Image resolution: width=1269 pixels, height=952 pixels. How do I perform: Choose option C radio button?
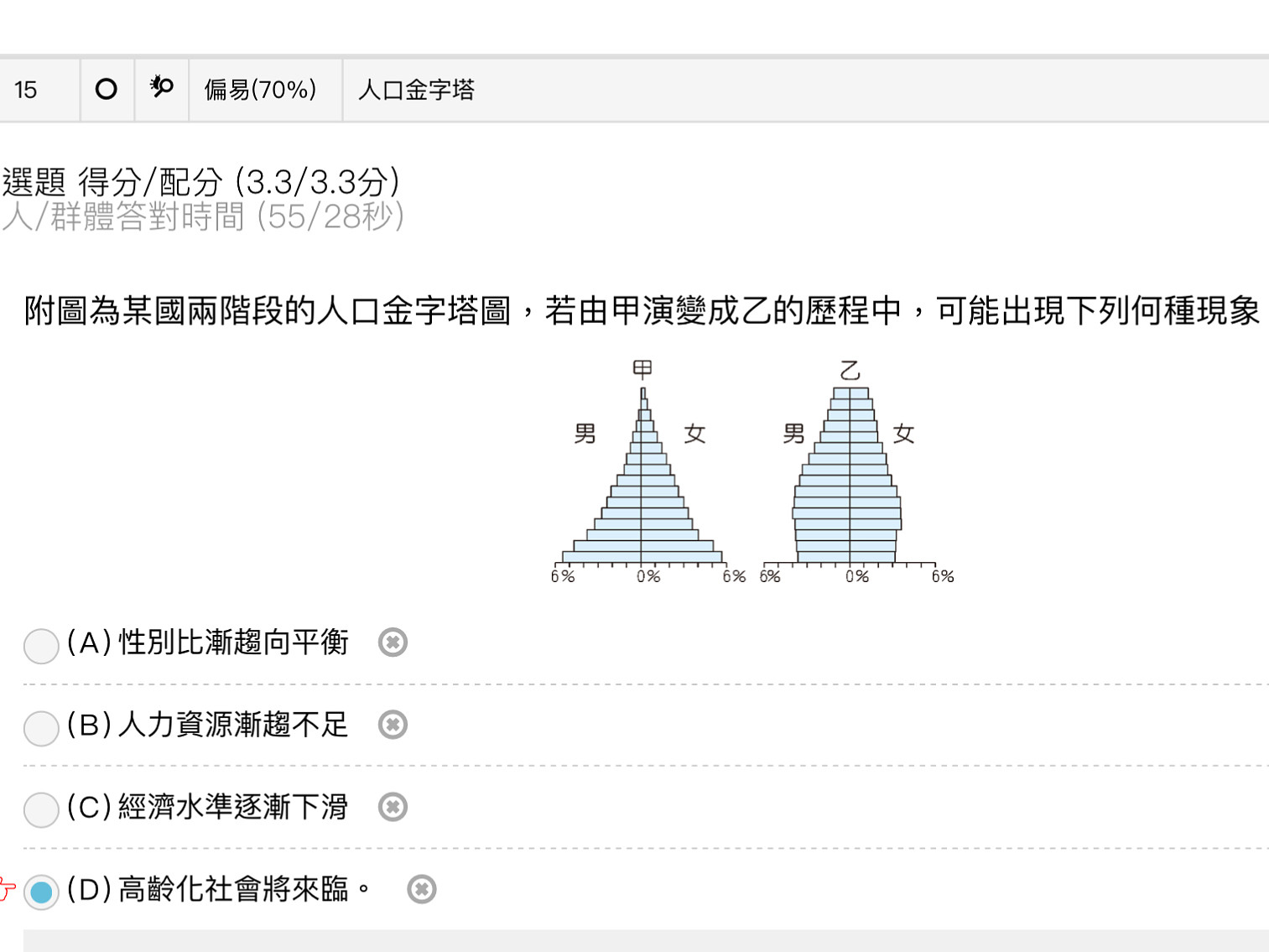(41, 810)
